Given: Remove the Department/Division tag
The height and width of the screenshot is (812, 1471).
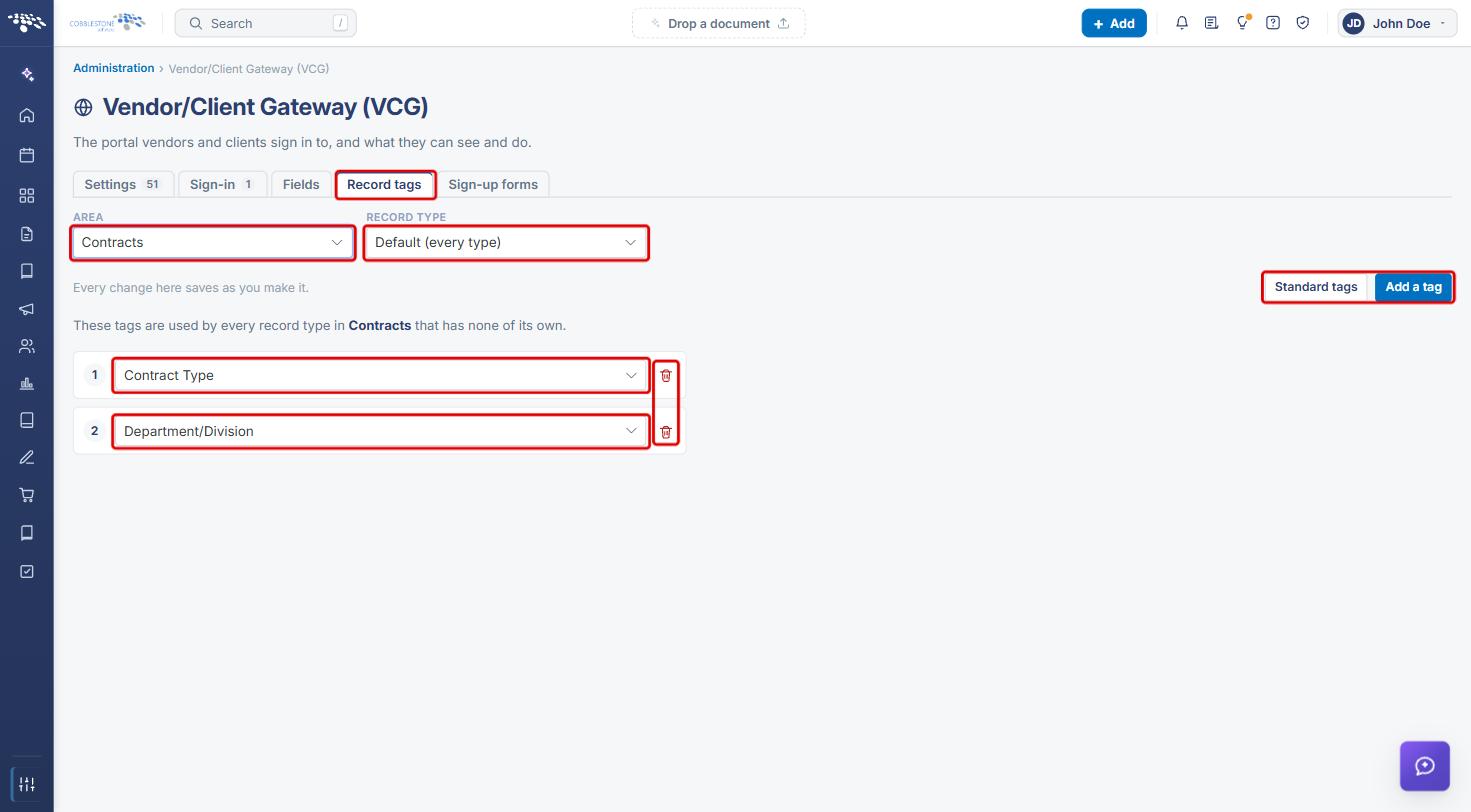Looking at the screenshot, I should [x=666, y=432].
